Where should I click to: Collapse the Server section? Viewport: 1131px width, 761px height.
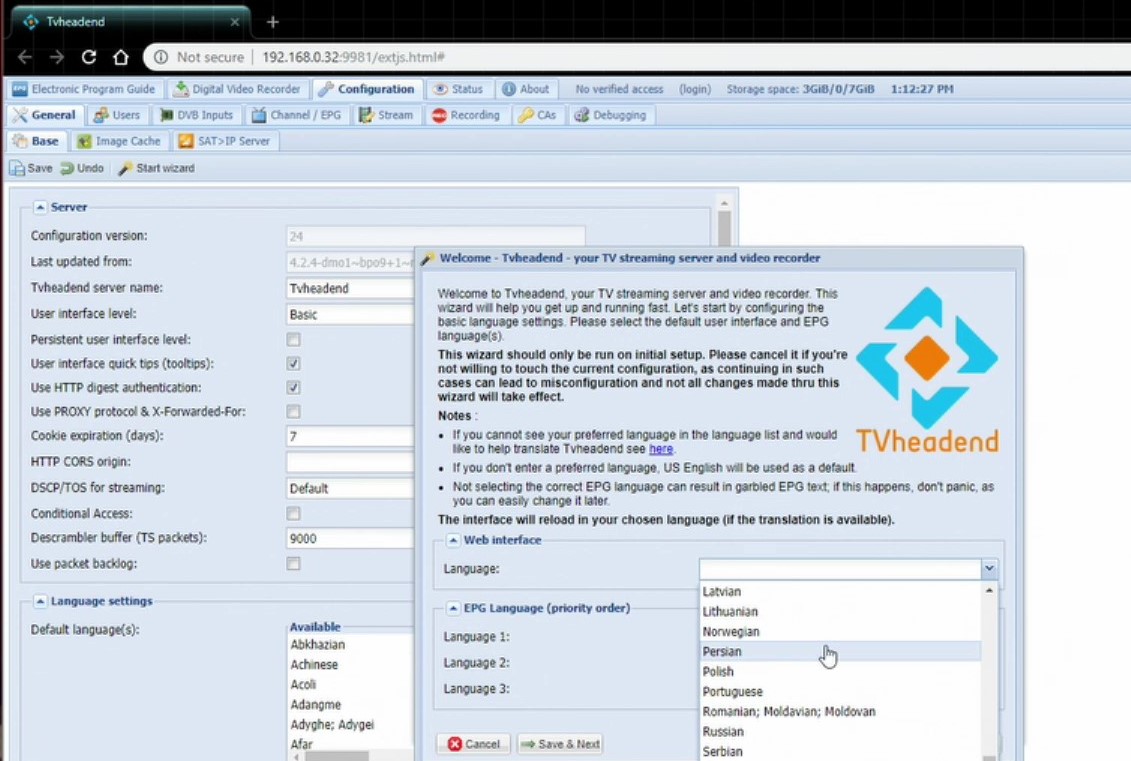[x=40, y=208]
